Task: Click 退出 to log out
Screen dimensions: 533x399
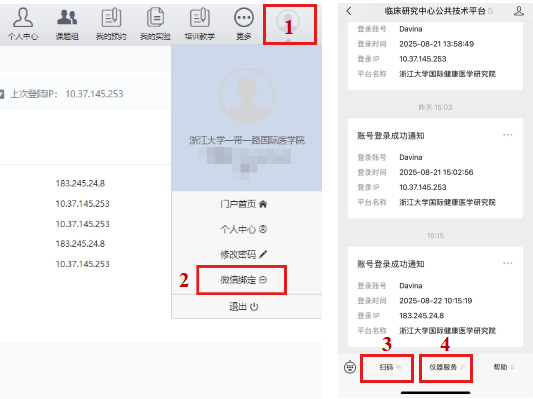Action: coord(243,307)
